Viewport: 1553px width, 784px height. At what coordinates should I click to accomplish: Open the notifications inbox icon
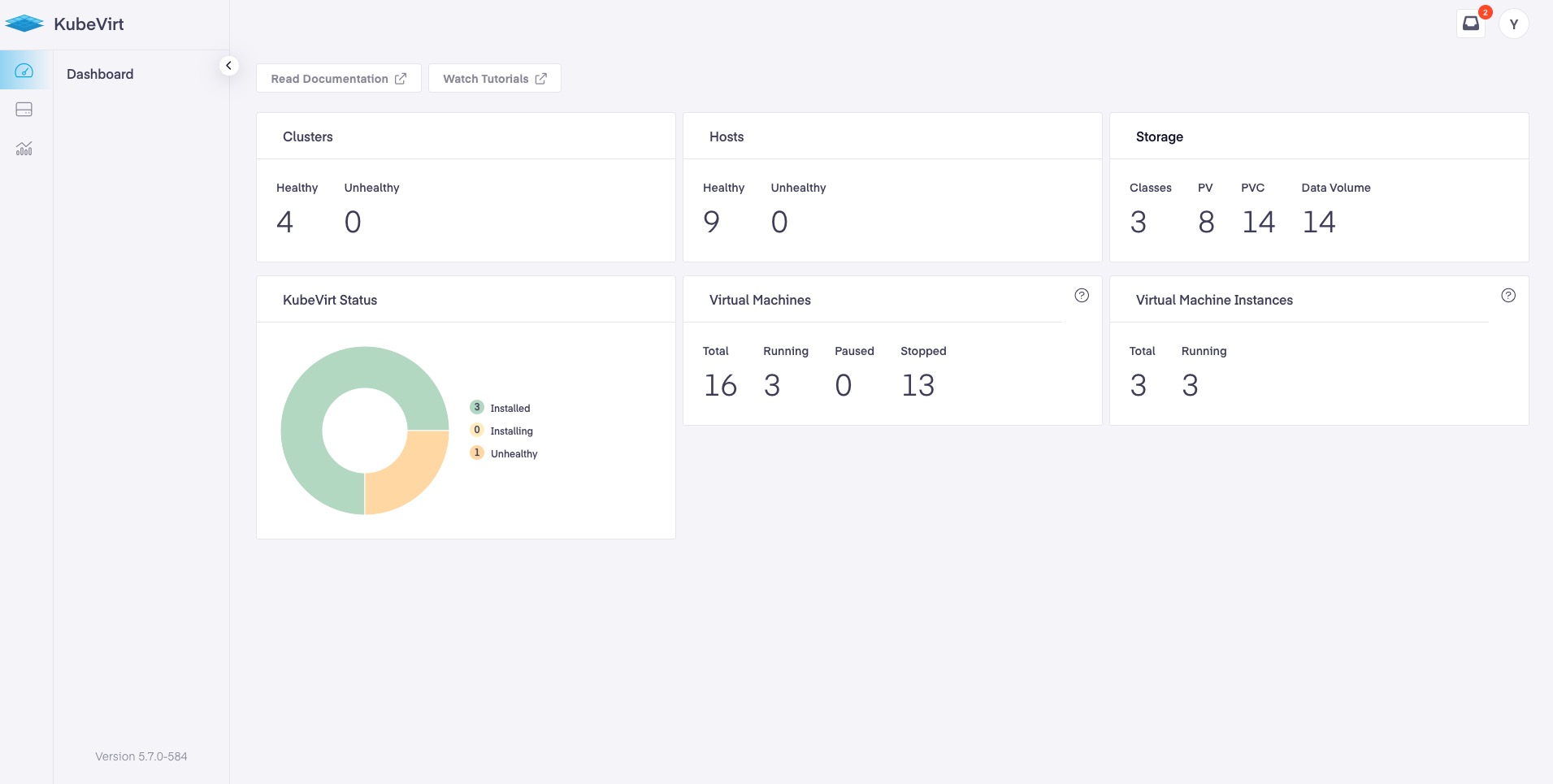(1471, 24)
